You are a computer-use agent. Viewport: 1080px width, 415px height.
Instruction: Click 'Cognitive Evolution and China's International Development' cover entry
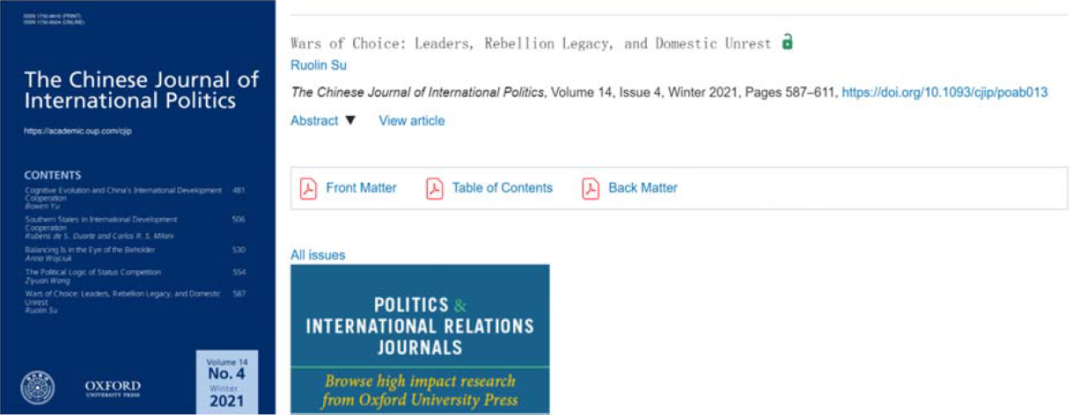pyautogui.click(x=123, y=194)
